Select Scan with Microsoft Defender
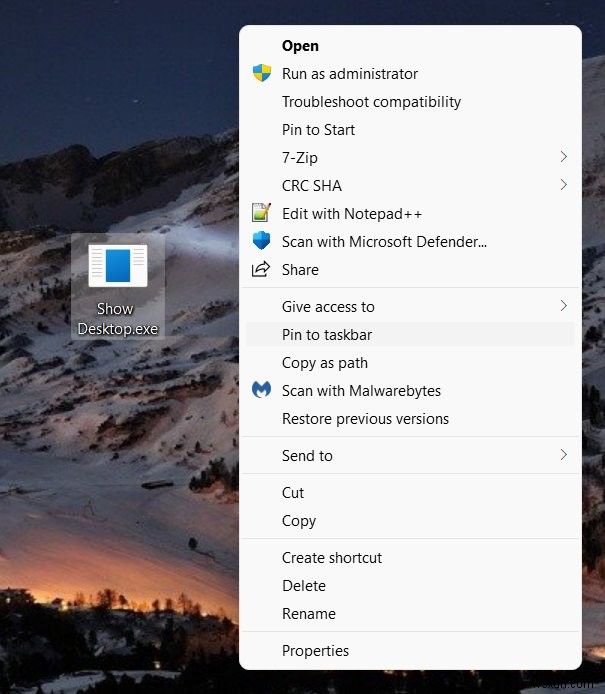This screenshot has height=694, width=605. tap(410, 242)
